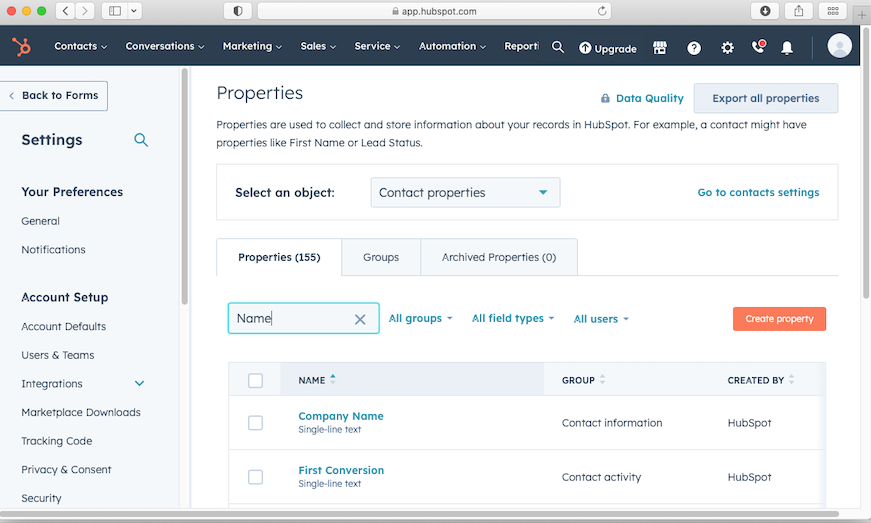The height and width of the screenshot is (523, 871).
Task: Switch to the Groups tab
Action: [381, 257]
